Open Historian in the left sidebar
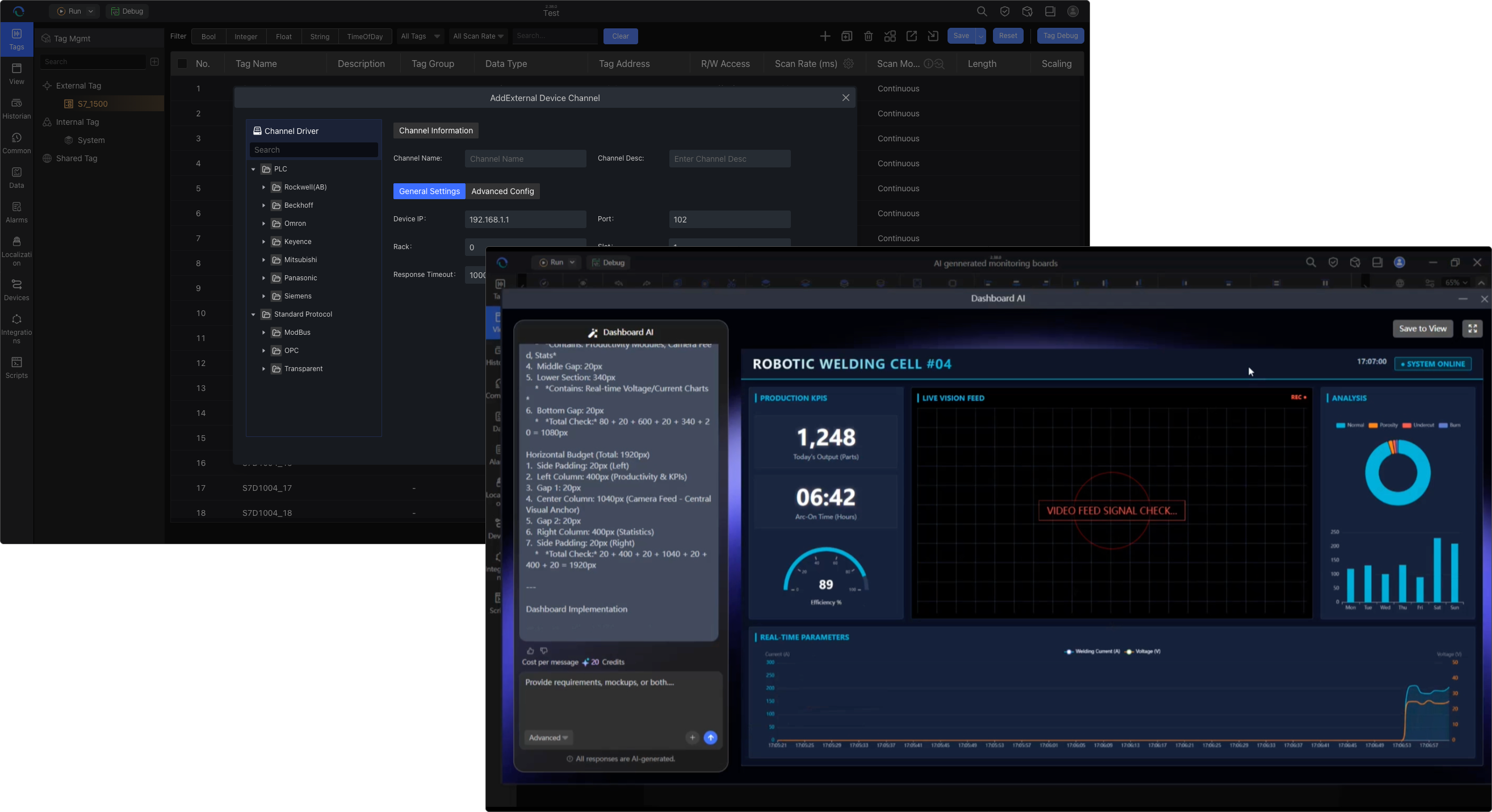 coord(17,108)
